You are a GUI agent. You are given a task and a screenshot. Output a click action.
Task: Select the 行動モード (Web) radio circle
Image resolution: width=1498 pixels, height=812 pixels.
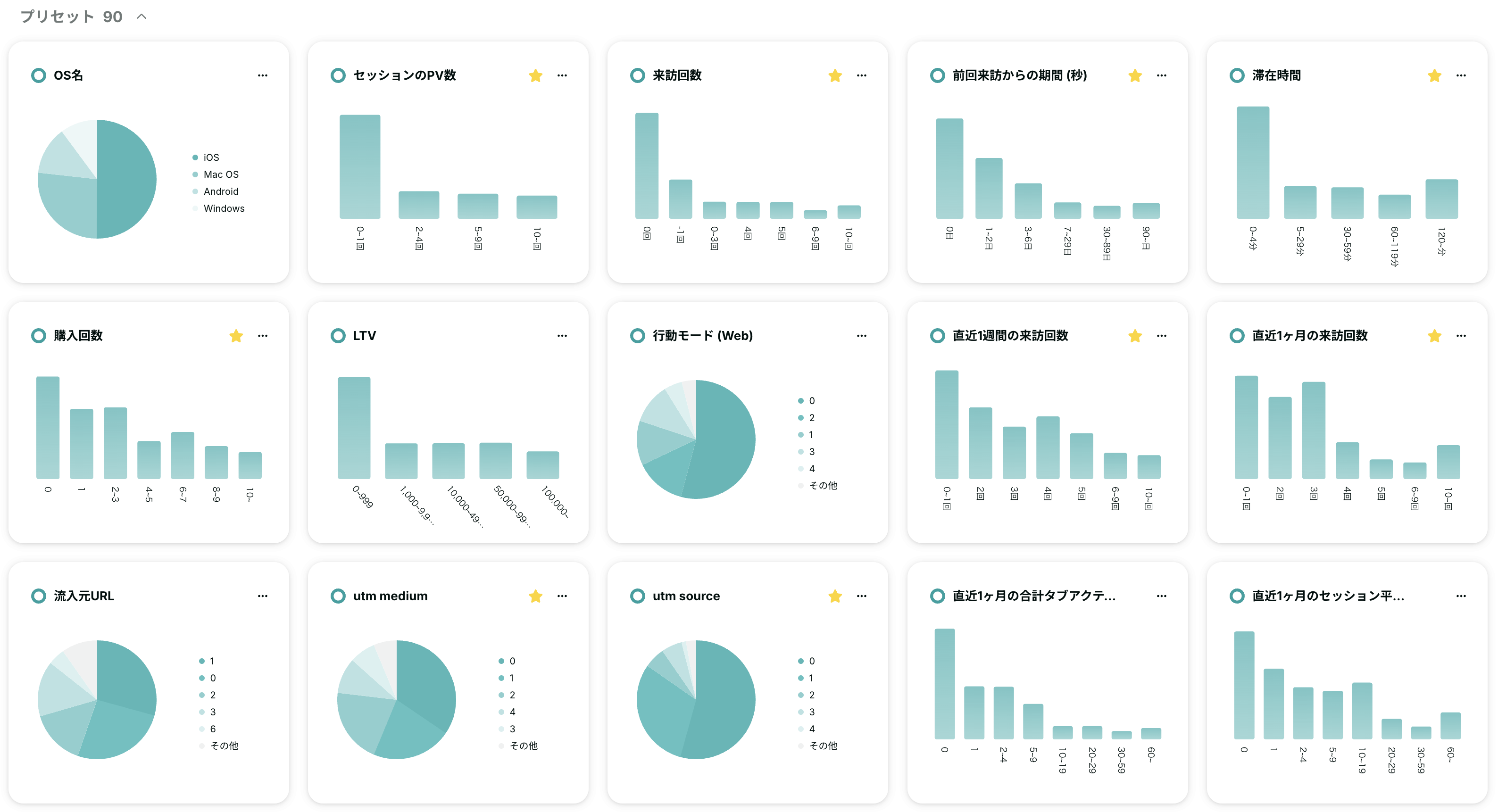coord(637,336)
